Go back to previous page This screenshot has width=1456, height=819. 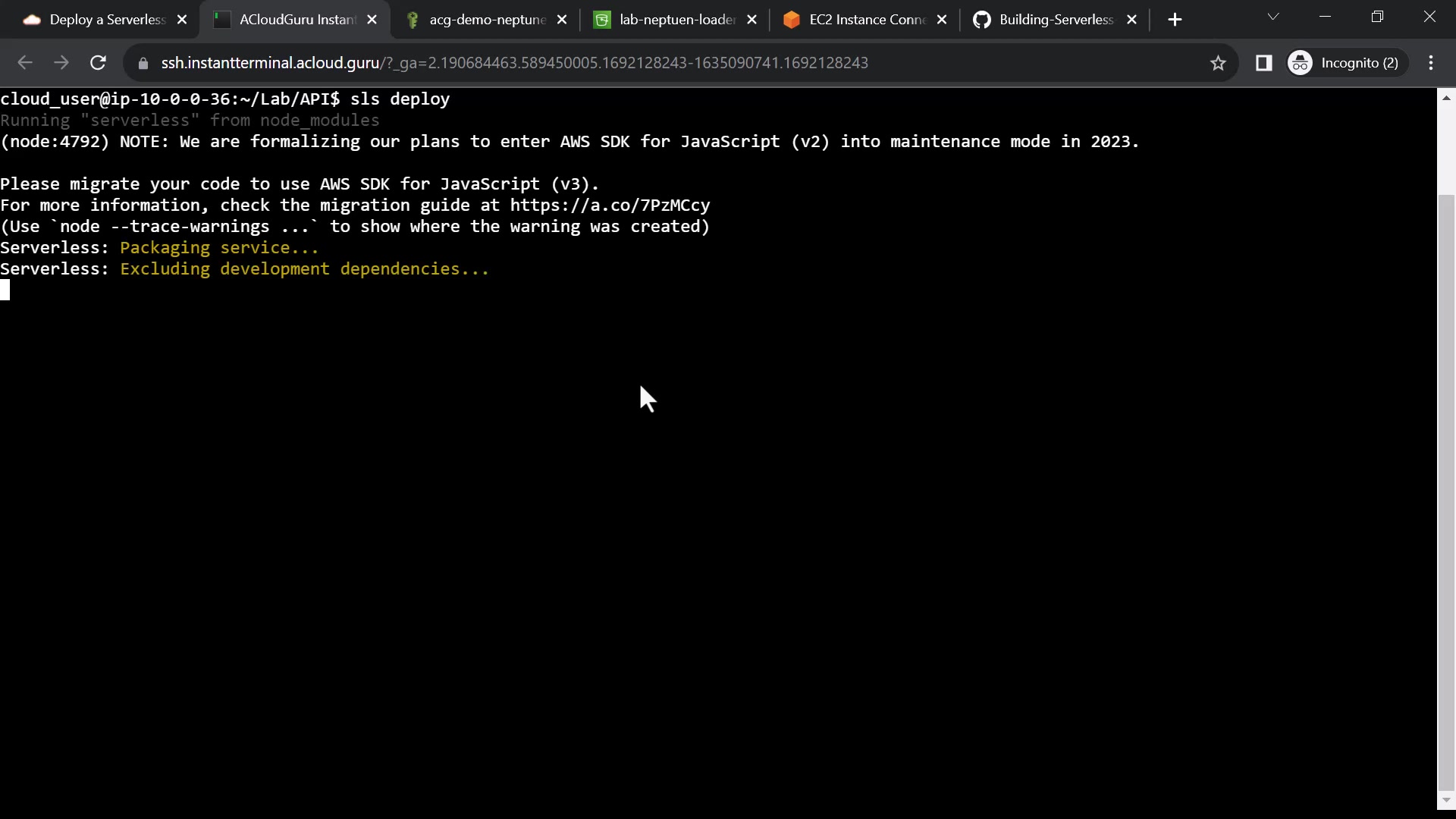(x=25, y=63)
